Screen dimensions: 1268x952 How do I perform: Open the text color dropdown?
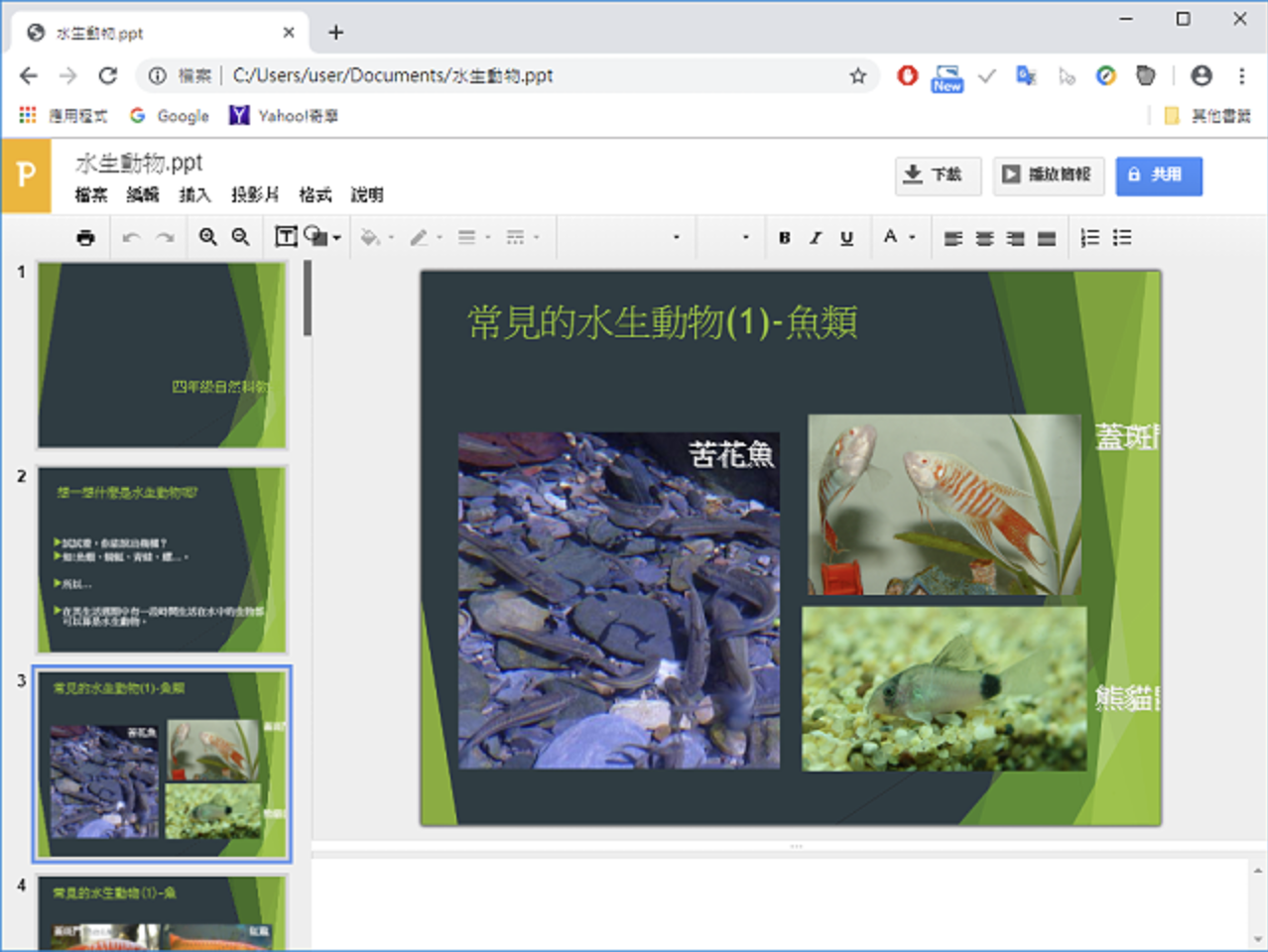coord(898,237)
